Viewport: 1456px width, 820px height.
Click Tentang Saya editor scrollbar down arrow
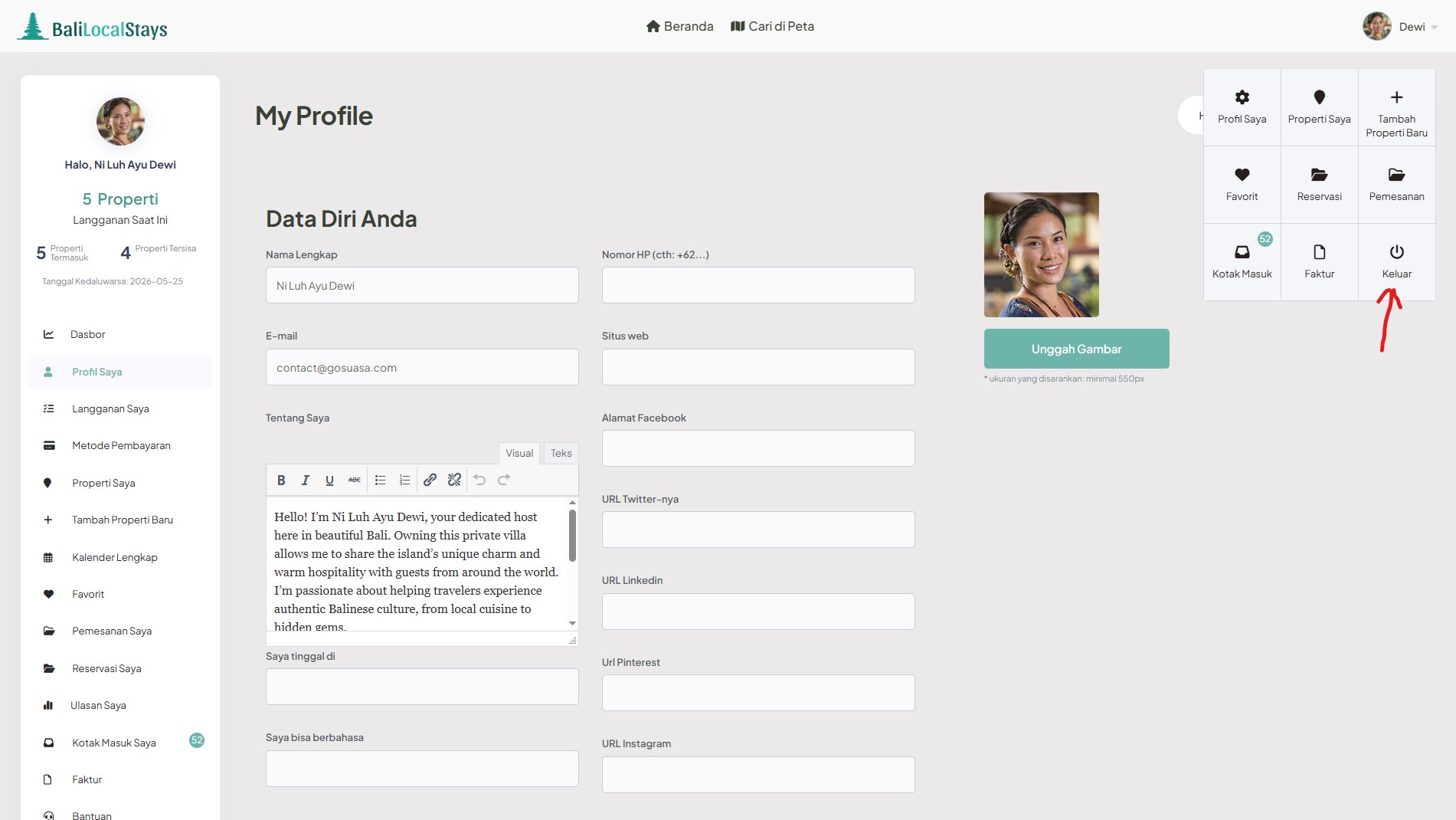[x=572, y=624]
